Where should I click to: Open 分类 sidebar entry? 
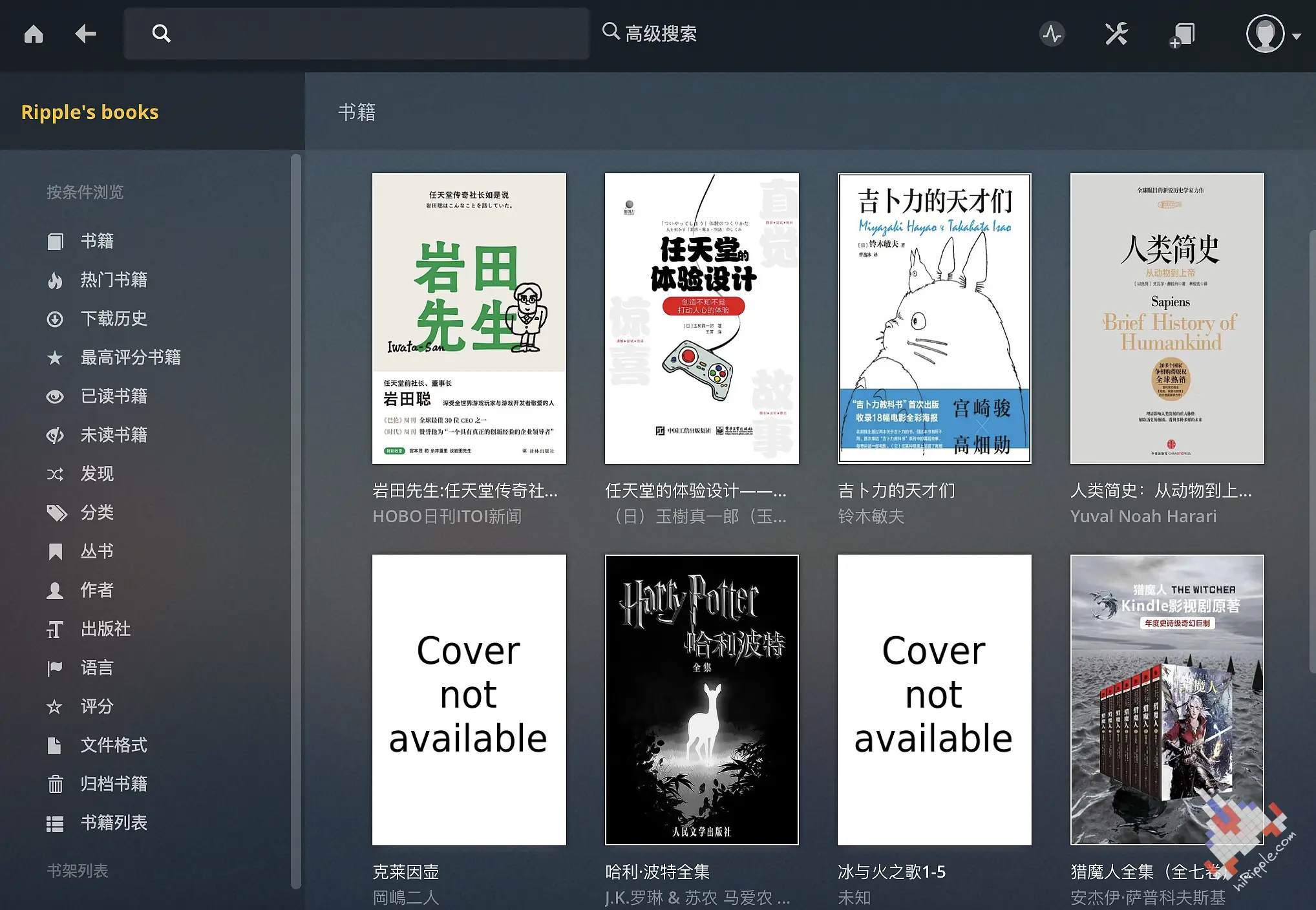[97, 513]
